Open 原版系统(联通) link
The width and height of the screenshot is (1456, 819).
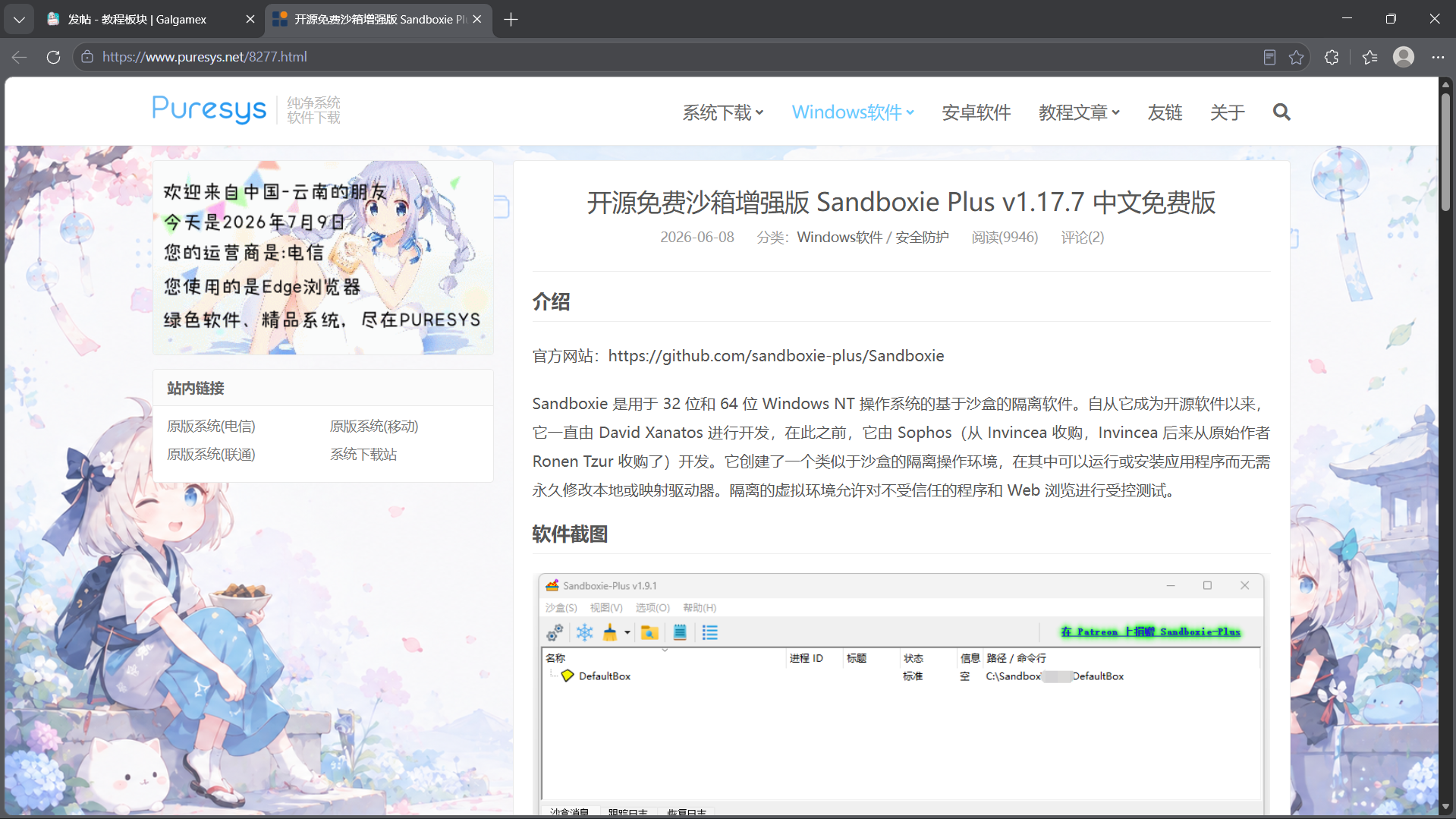point(211,454)
